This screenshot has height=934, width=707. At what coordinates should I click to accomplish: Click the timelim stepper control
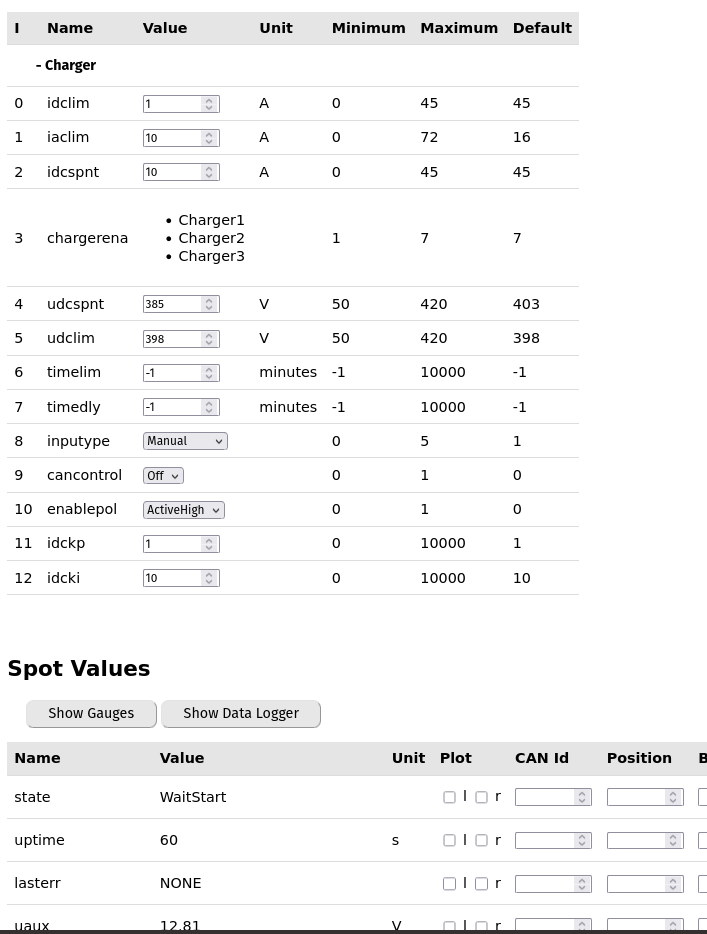209,373
